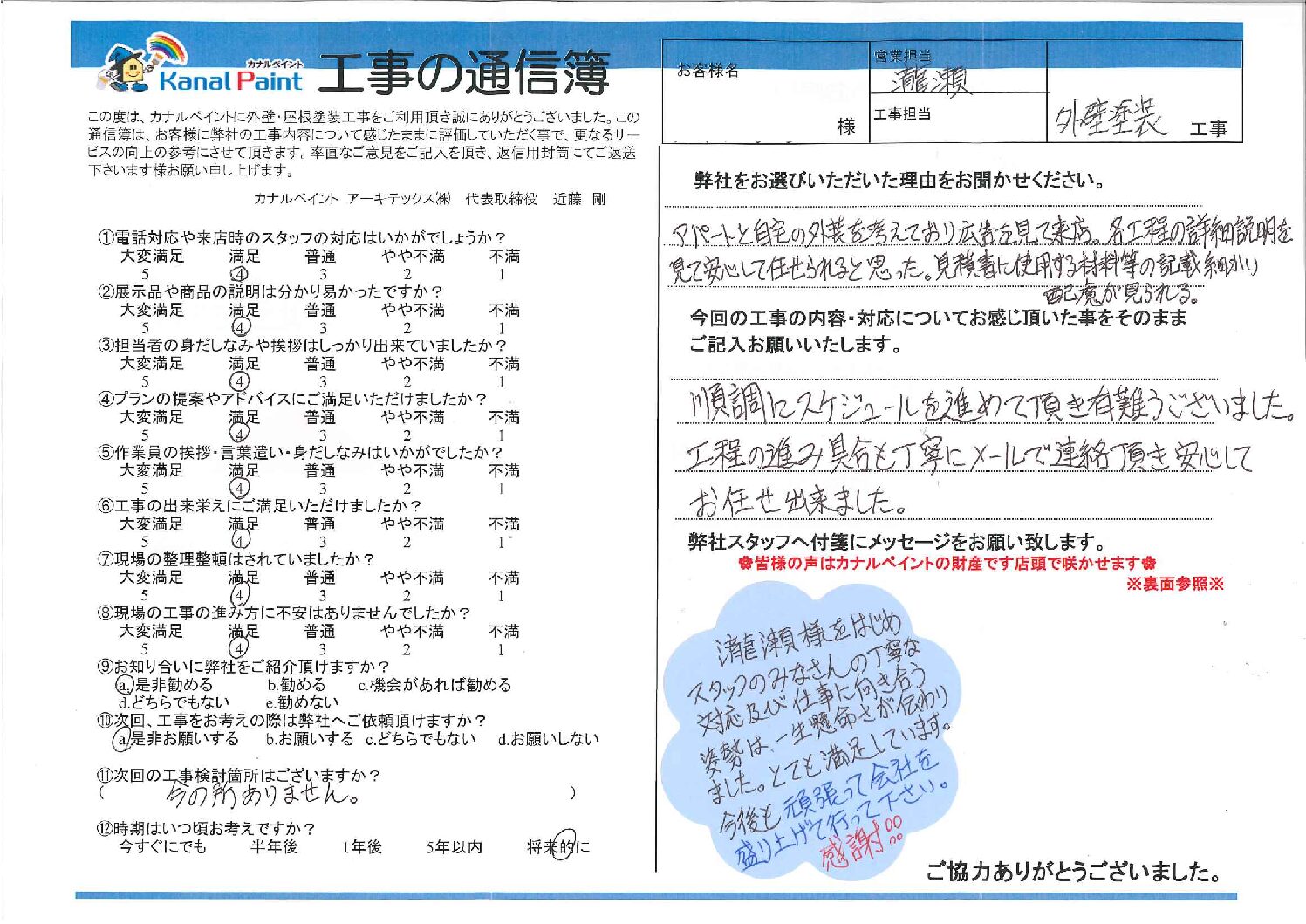Click the Kanal Paint logo
The image size is (1306, 924).
(x=229, y=81)
